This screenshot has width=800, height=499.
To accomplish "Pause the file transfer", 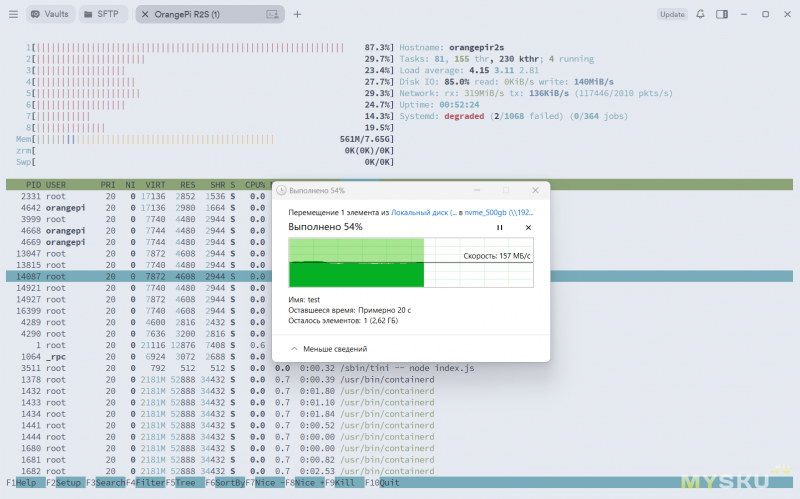I will (499, 228).
